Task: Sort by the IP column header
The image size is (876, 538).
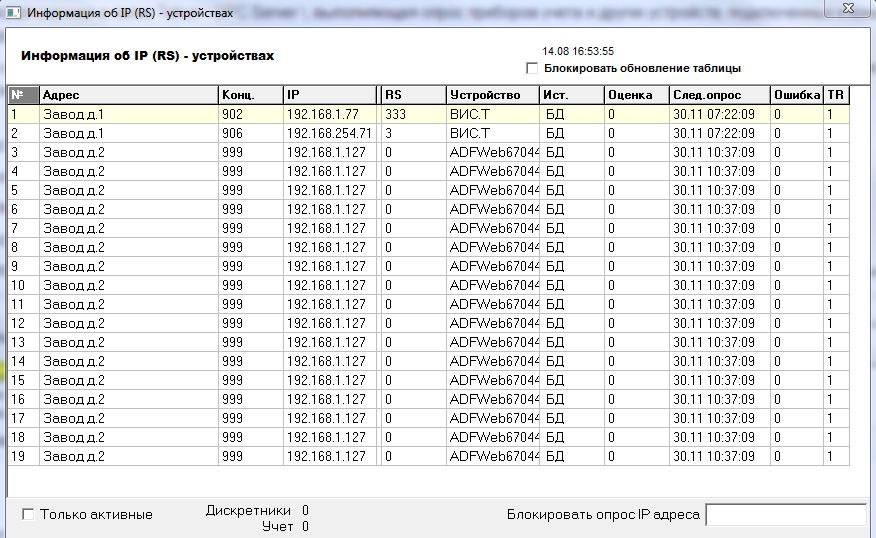Action: click(x=330, y=95)
